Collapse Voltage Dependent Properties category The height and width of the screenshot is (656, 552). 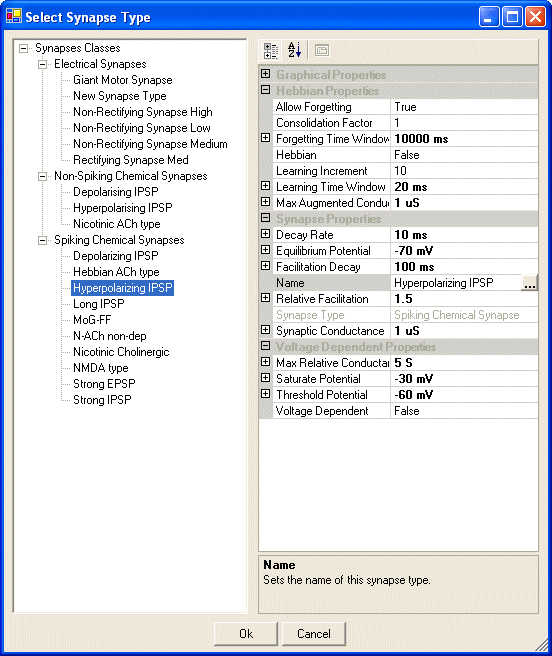(x=265, y=346)
